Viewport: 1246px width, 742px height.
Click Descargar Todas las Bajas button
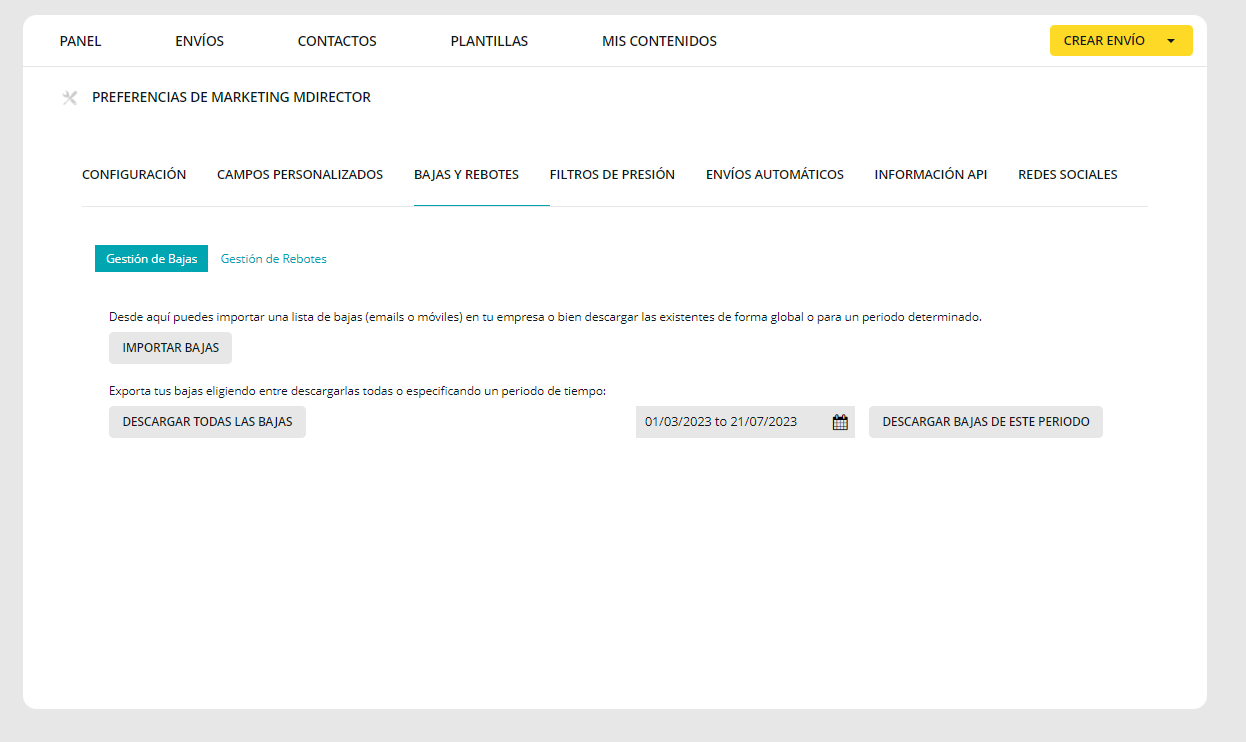[207, 422]
